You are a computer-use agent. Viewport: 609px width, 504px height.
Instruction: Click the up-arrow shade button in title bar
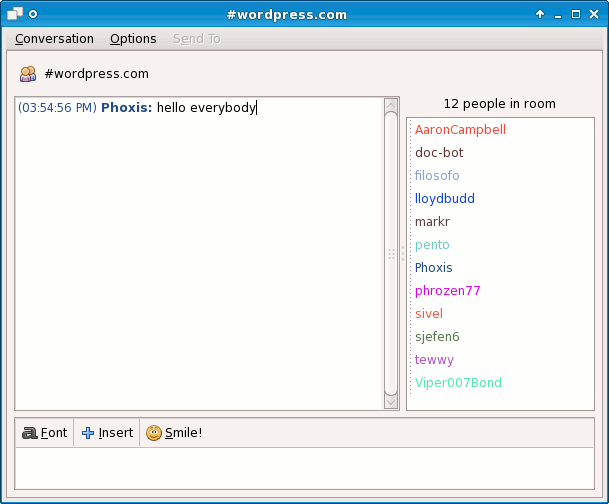point(540,14)
